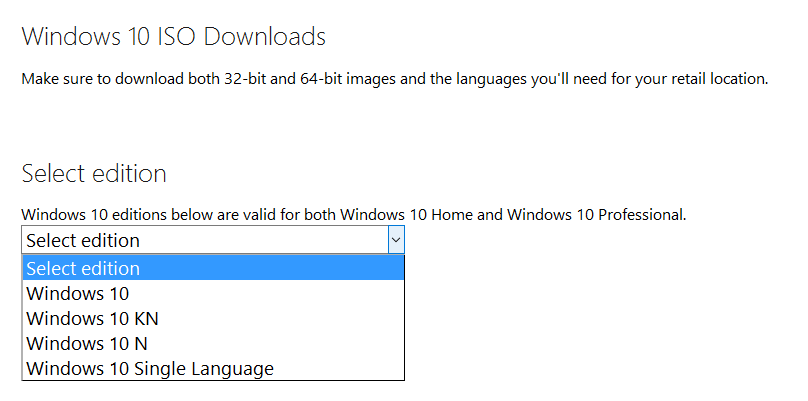Click the Windows 10 ISO Downloads heading
The image size is (808, 401).
pos(174,37)
